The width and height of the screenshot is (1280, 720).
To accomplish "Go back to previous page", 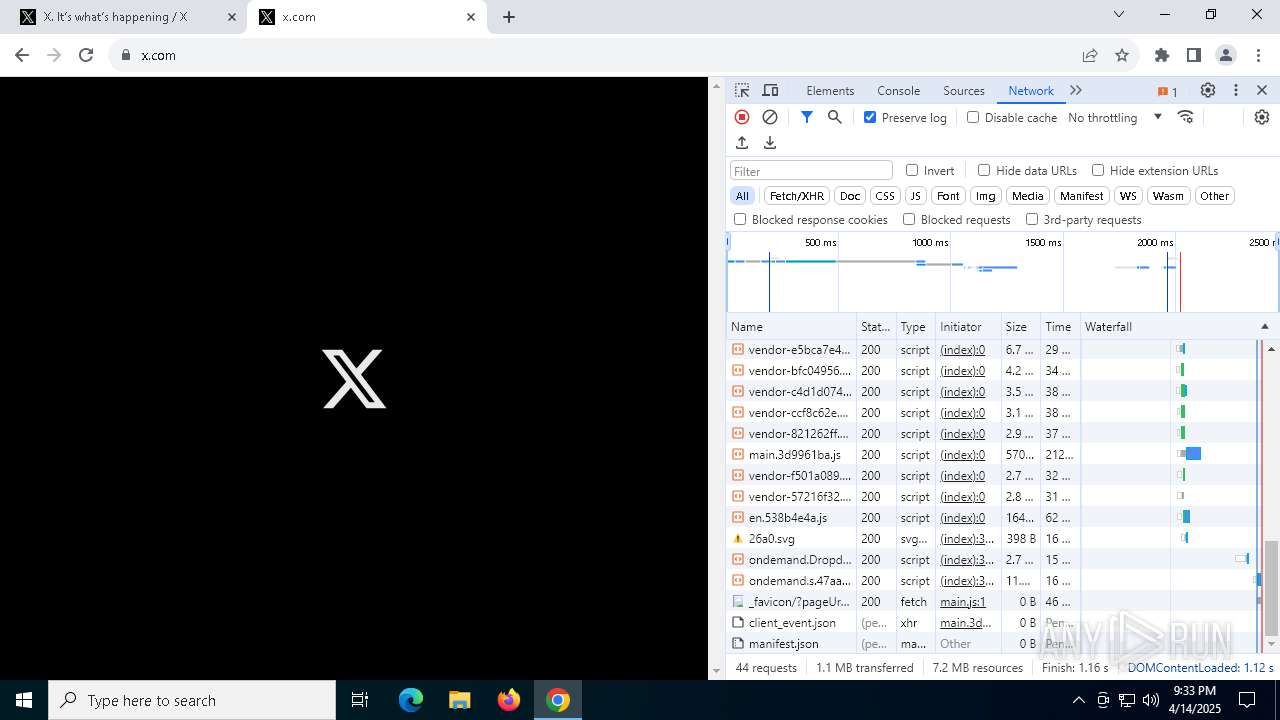I will (x=22, y=55).
